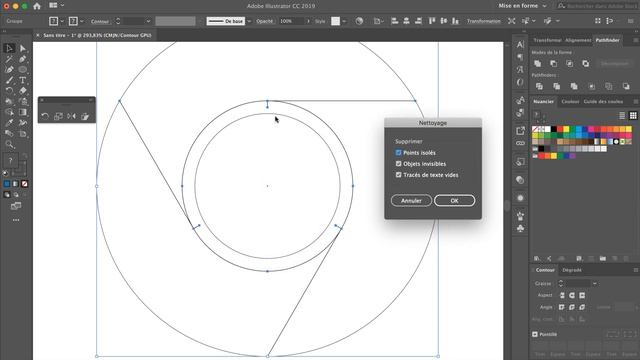The width and height of the screenshot is (640, 360).
Task: Open the Edit Toolbar three-dots button
Action: (16, 220)
